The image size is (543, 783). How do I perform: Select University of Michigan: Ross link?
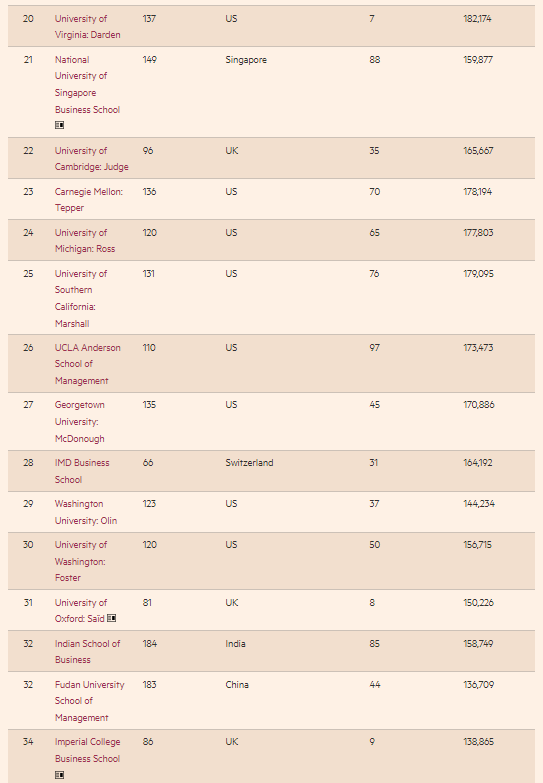(85, 240)
